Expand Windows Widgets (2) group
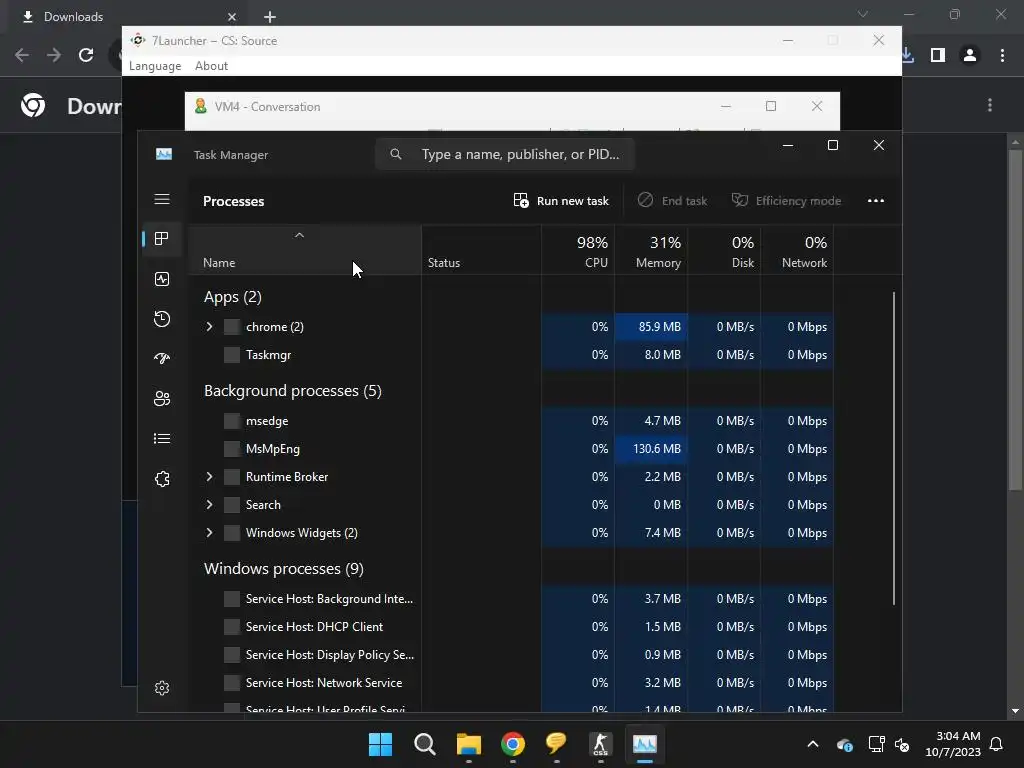Viewport: 1024px width, 768px height. point(209,533)
